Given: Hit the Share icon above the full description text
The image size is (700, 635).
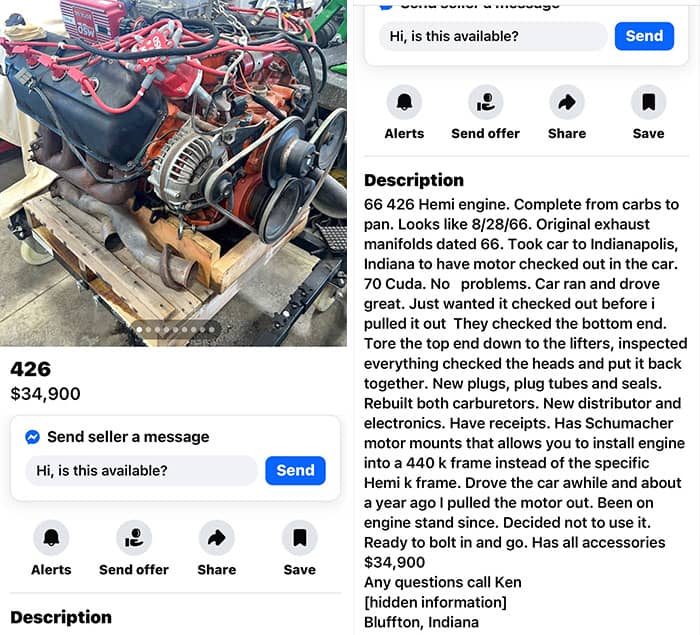Looking at the screenshot, I should pos(567,102).
